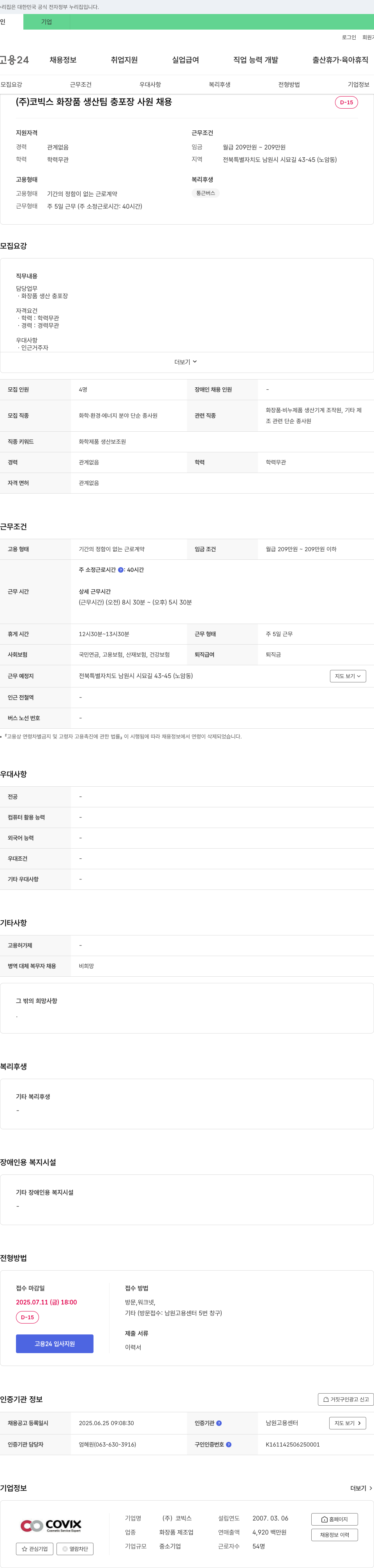Click 12시30분~13시30분 break time
Viewport: 374px width, 1568px height.
click(x=104, y=634)
